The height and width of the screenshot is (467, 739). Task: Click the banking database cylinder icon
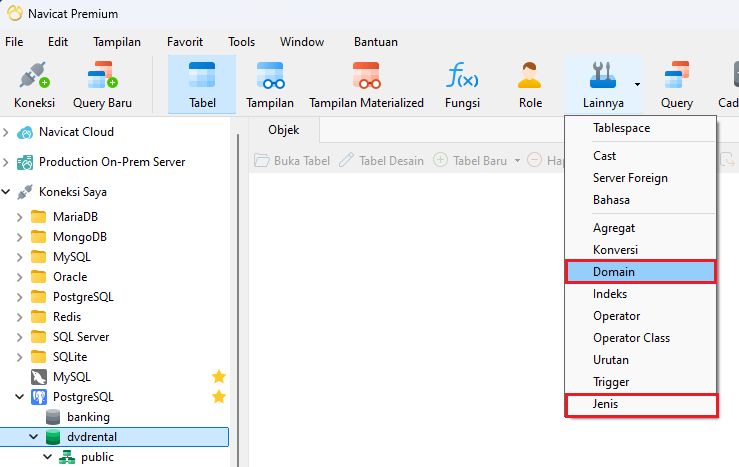coord(53,417)
